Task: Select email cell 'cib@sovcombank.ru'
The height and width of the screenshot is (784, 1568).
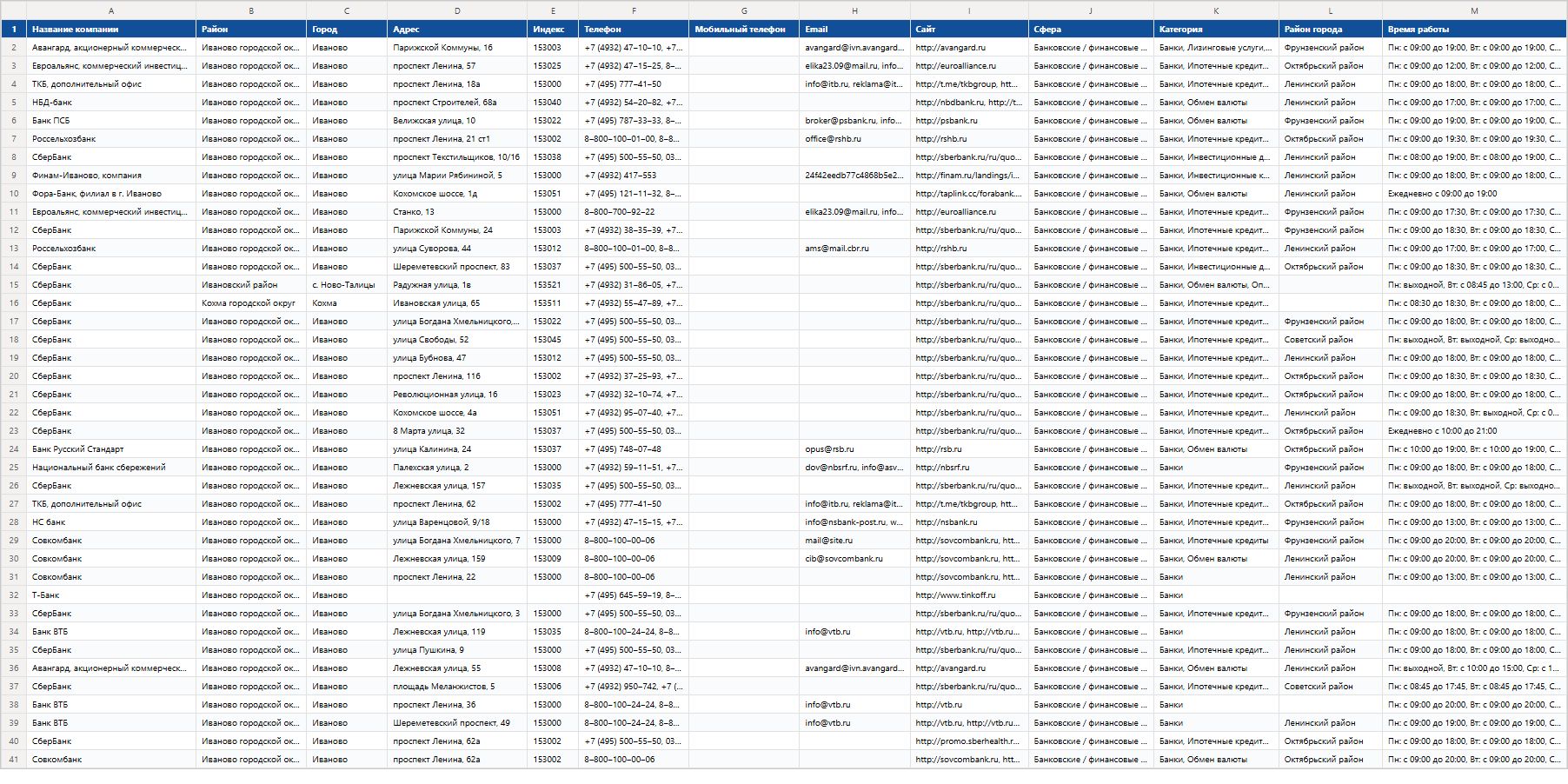Action: pyautogui.click(x=854, y=558)
